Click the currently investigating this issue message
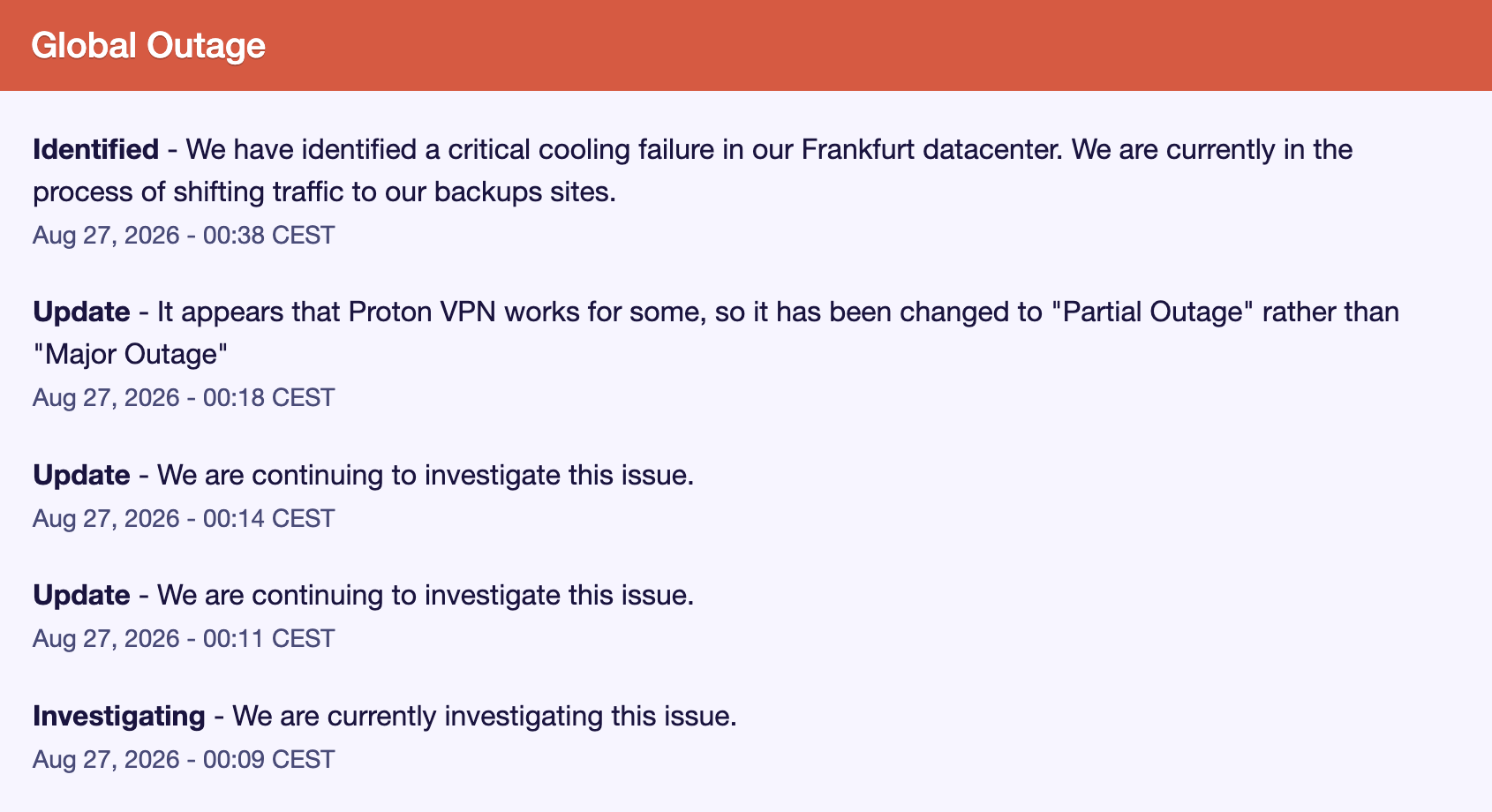Image resolution: width=1492 pixels, height=812 pixels. [485, 716]
